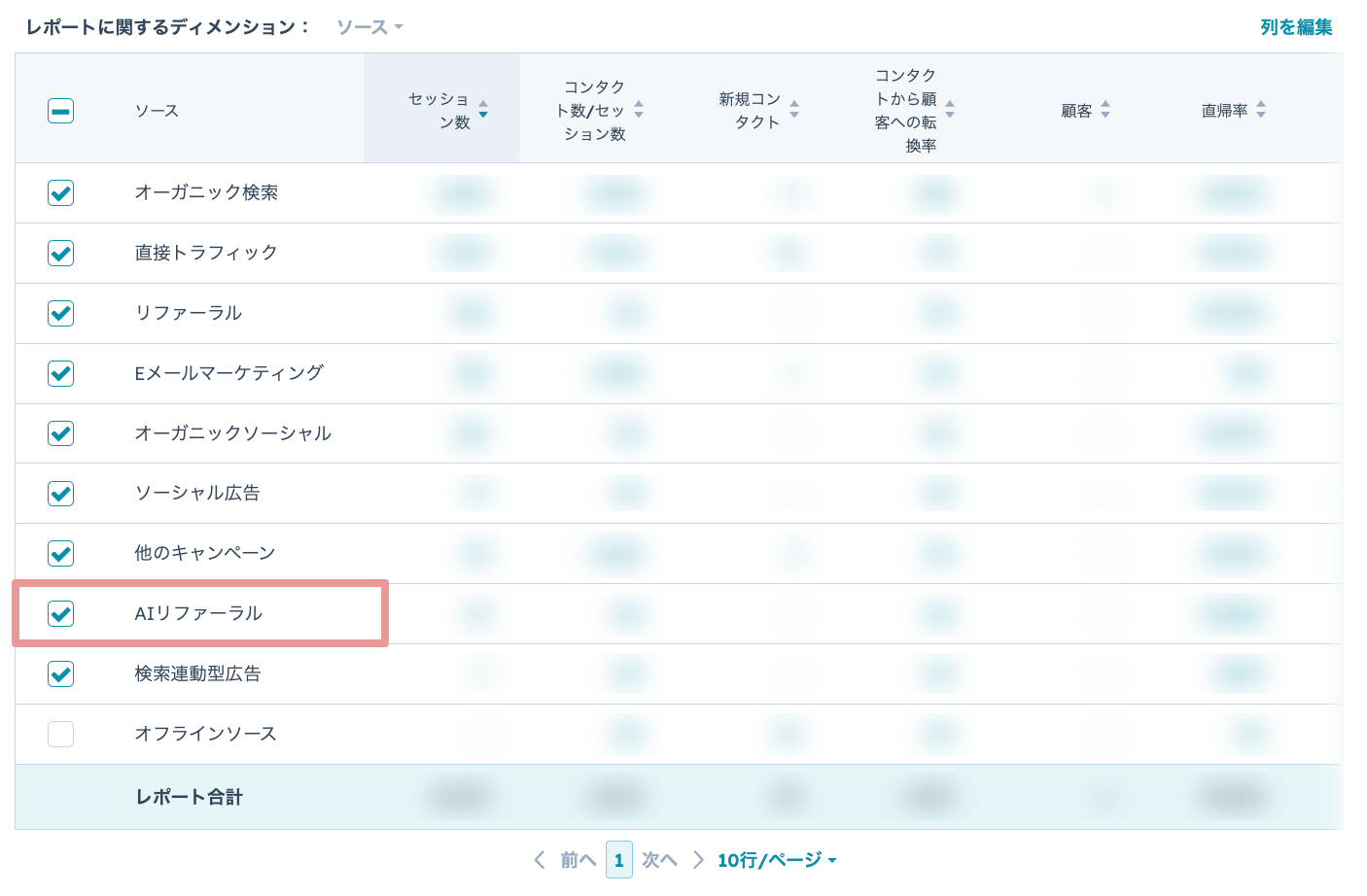
Task: Sort by セッション数 column arrows
Action: coord(483,110)
